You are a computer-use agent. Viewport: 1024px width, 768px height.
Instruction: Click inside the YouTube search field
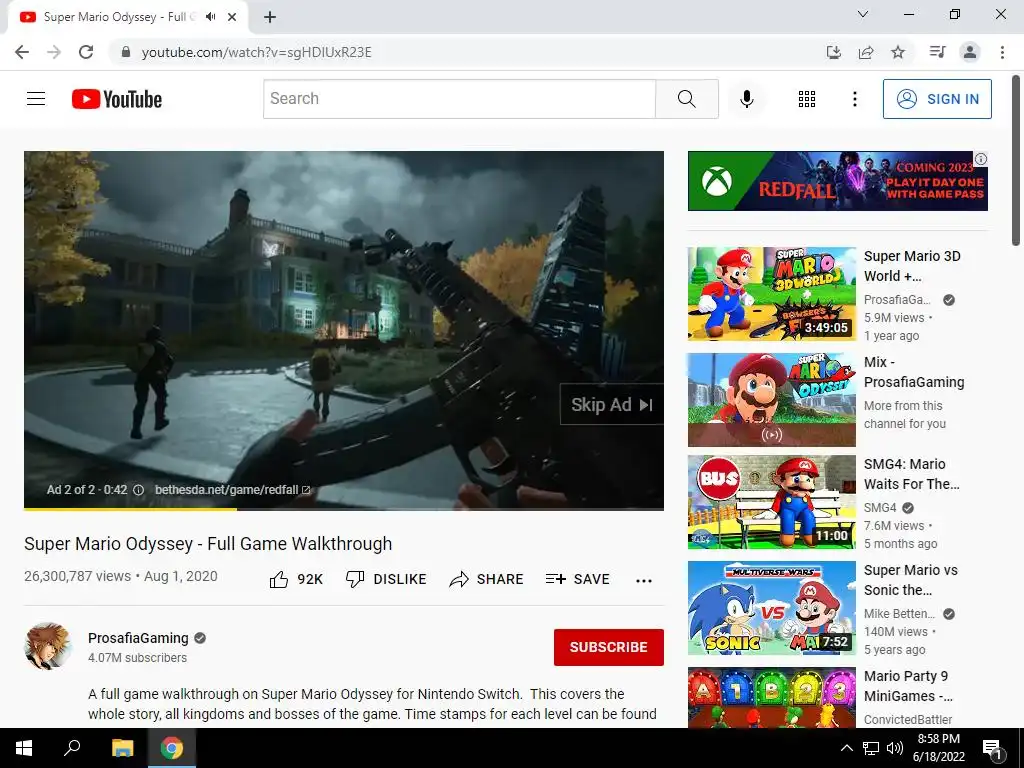pos(459,99)
